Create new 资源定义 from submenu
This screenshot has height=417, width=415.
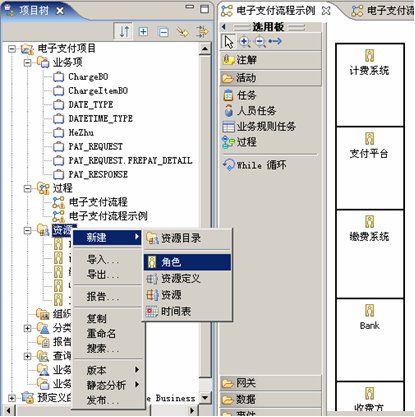click(x=187, y=278)
